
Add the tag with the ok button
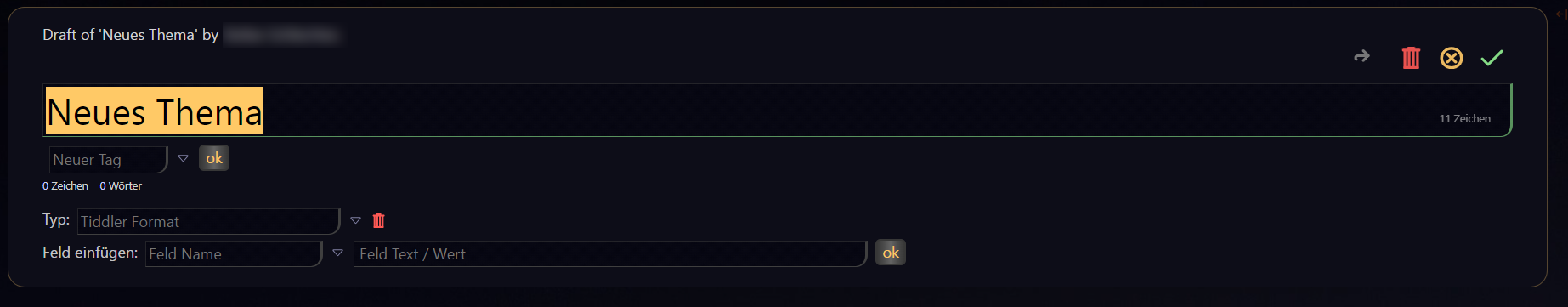(214, 158)
